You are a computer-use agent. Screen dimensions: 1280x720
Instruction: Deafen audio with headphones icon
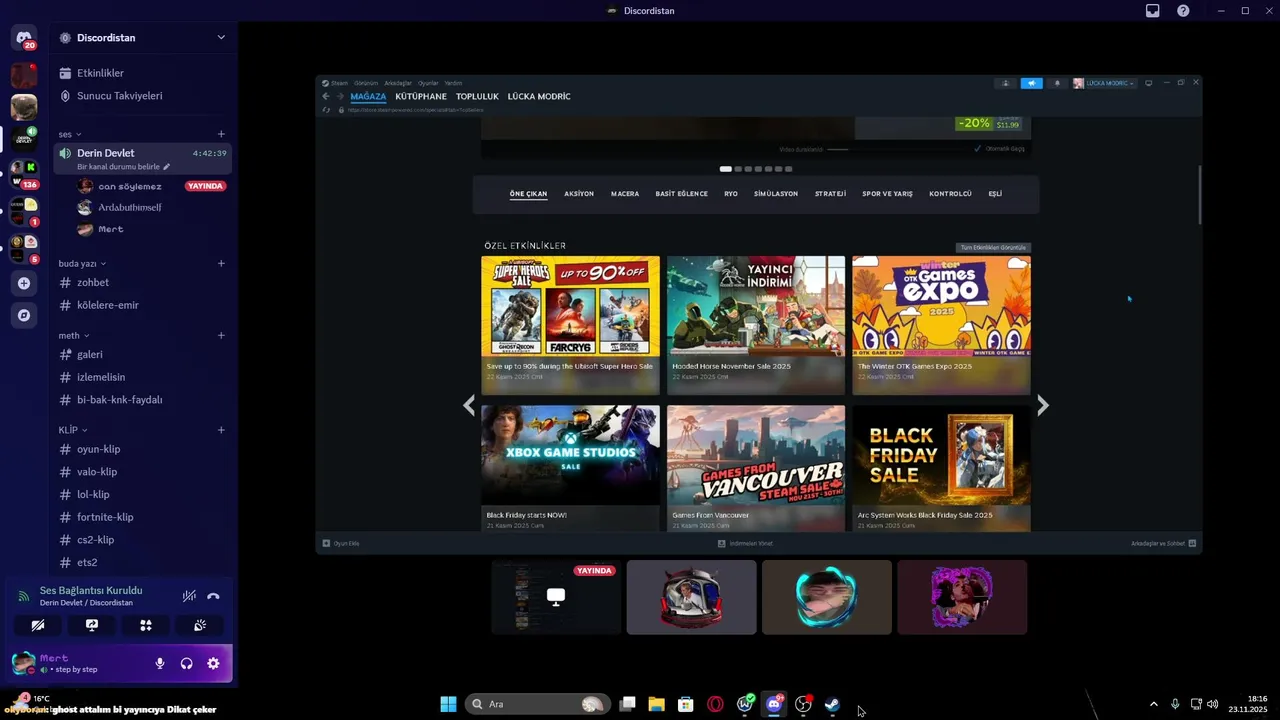(x=186, y=663)
